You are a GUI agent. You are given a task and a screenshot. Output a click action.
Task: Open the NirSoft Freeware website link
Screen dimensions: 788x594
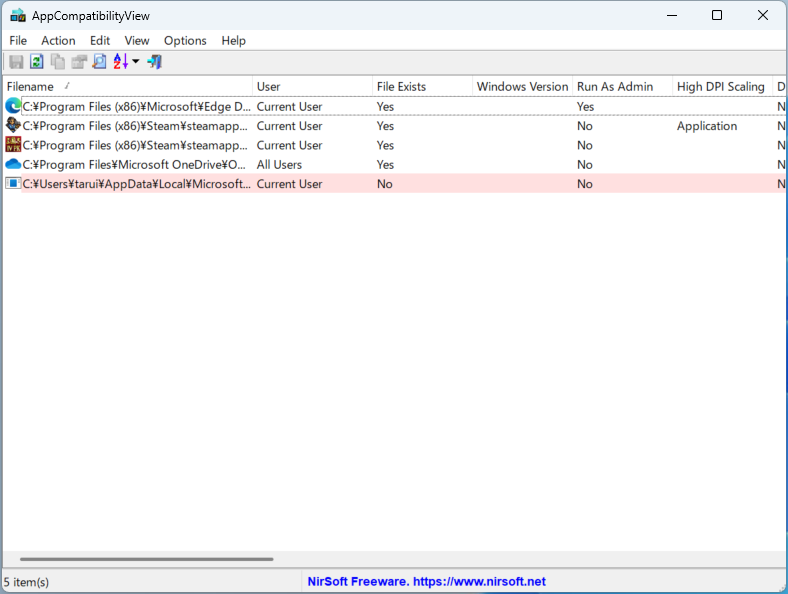pyautogui.click(x=426, y=581)
